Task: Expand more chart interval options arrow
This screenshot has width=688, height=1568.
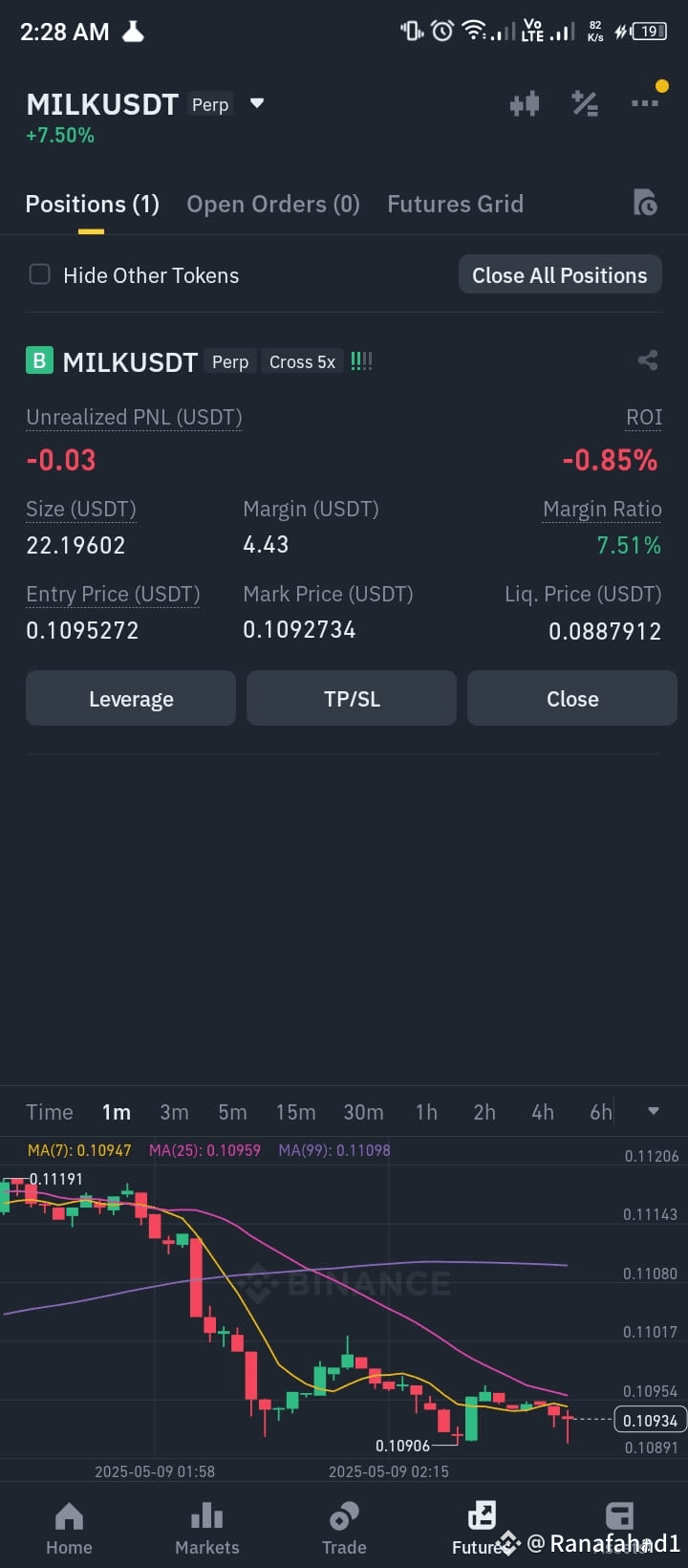Action: (654, 1111)
